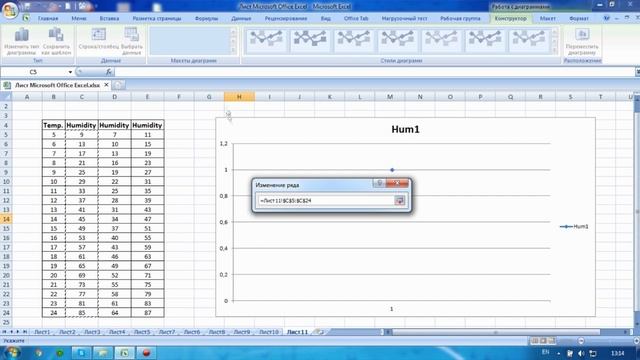Click the fx insert function icon
This screenshot has height=360, width=640.
(x=109, y=72)
